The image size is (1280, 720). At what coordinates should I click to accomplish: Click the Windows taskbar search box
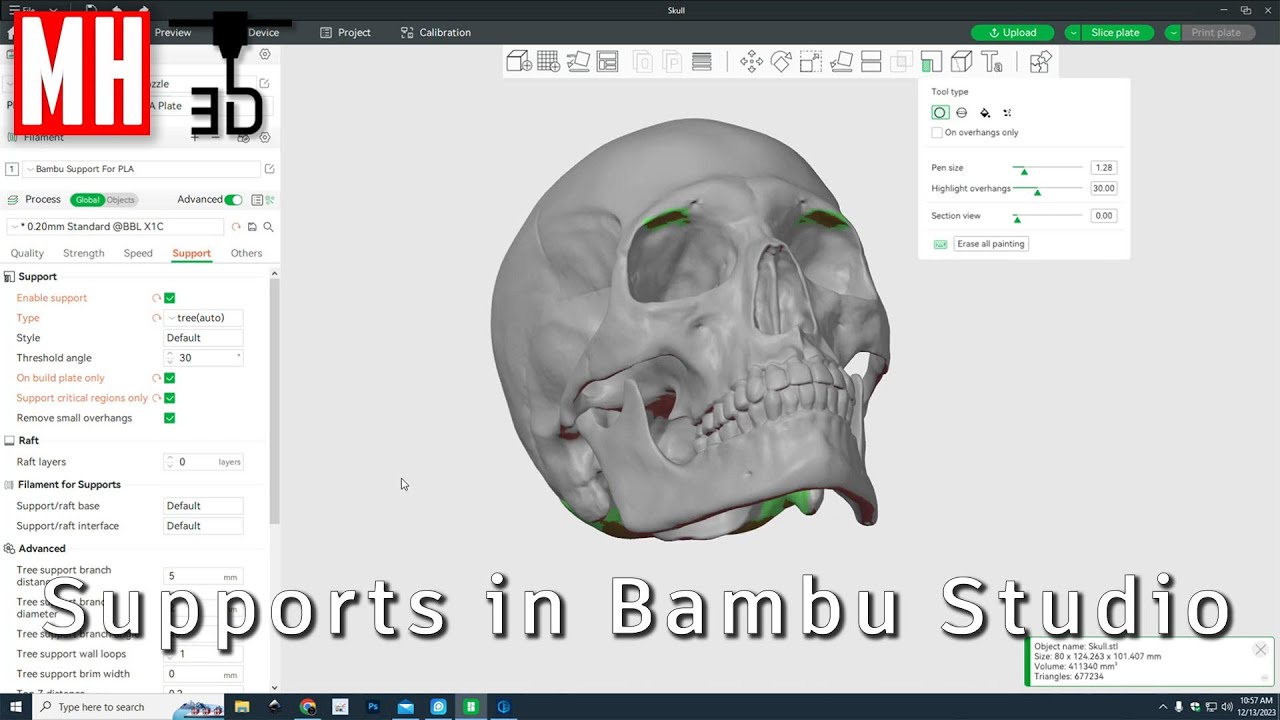(x=100, y=707)
